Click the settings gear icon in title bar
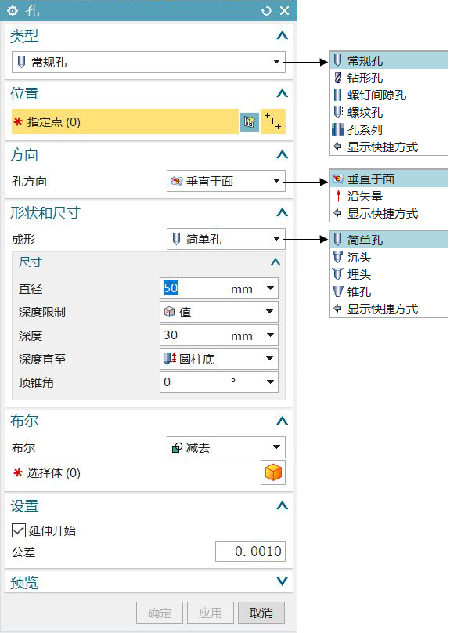Viewport: 450px width, 633px height. coord(13,10)
